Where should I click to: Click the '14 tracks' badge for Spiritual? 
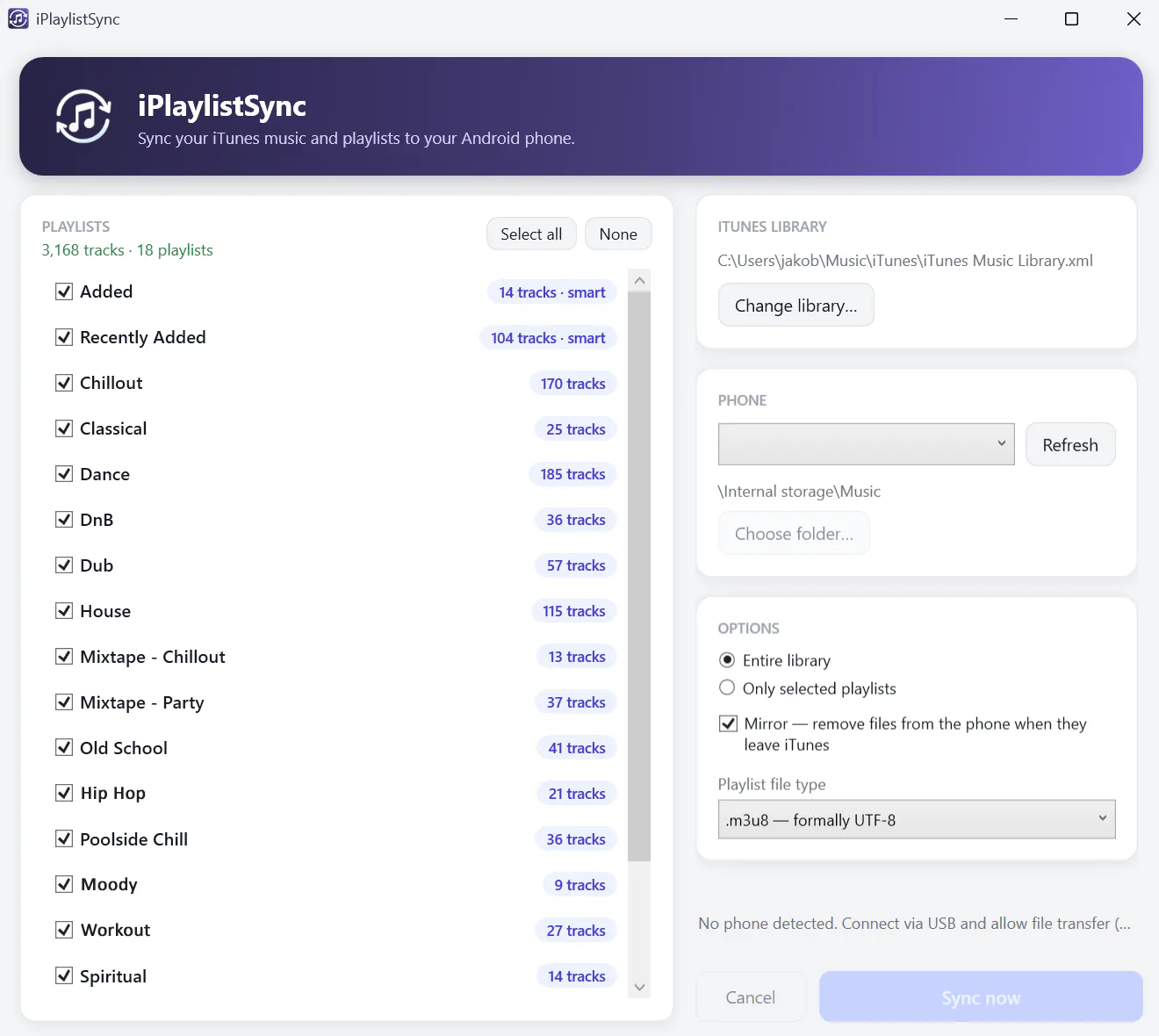click(x=577, y=976)
